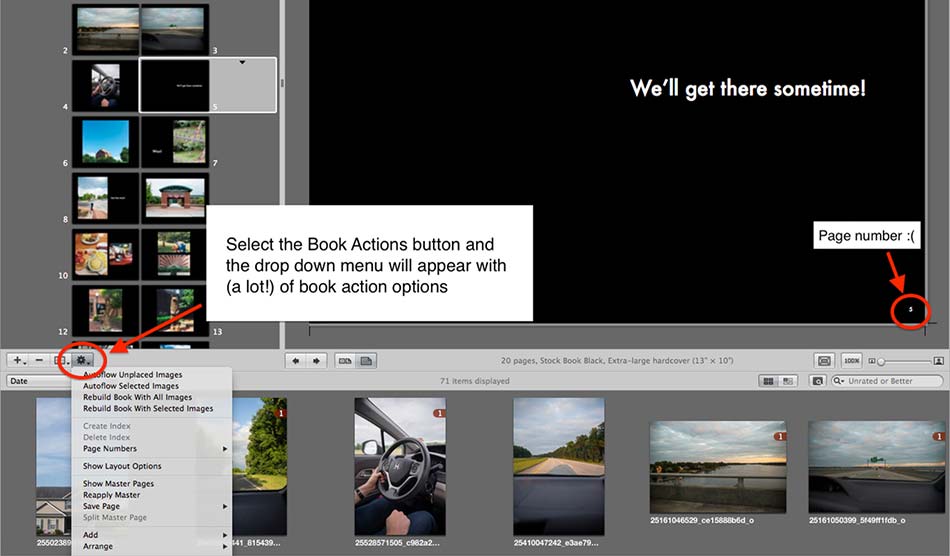950x556 pixels.
Task: Click the 100% actual size button
Action: click(x=852, y=360)
